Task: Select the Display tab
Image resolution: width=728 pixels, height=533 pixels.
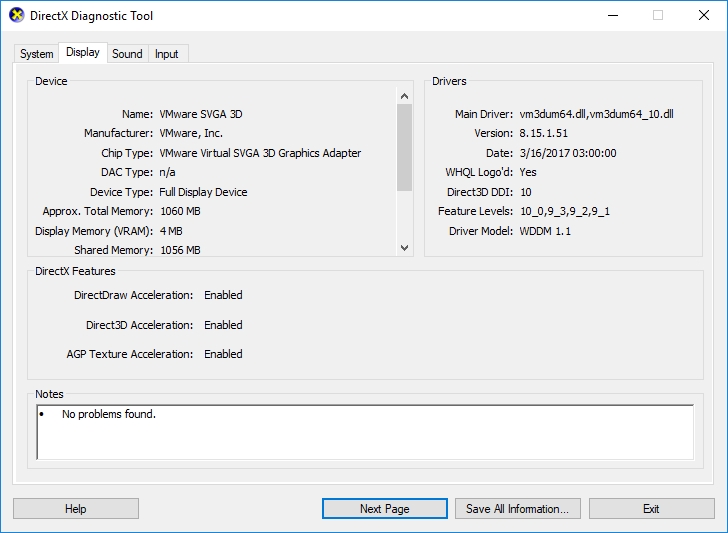Action: pos(83,53)
